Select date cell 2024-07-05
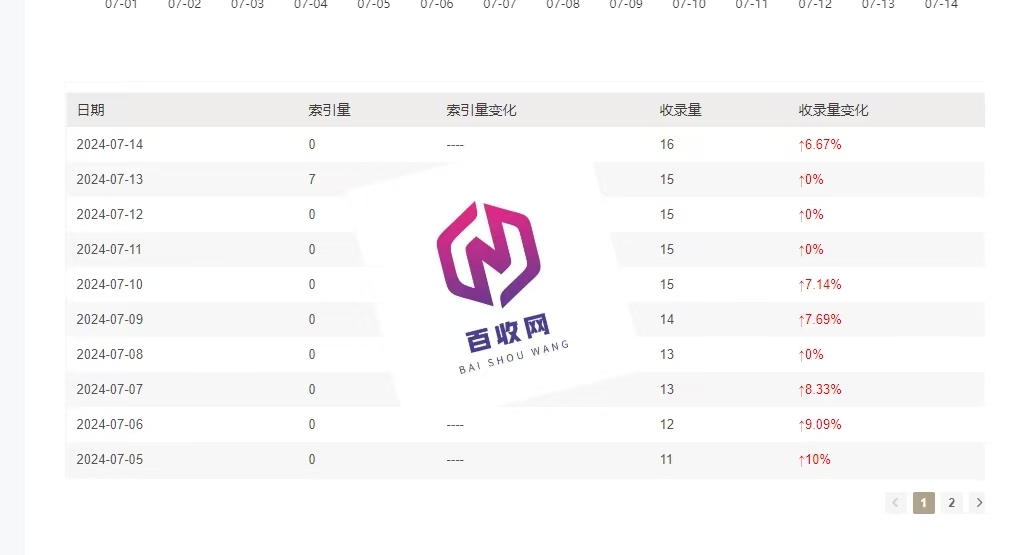 point(110,460)
